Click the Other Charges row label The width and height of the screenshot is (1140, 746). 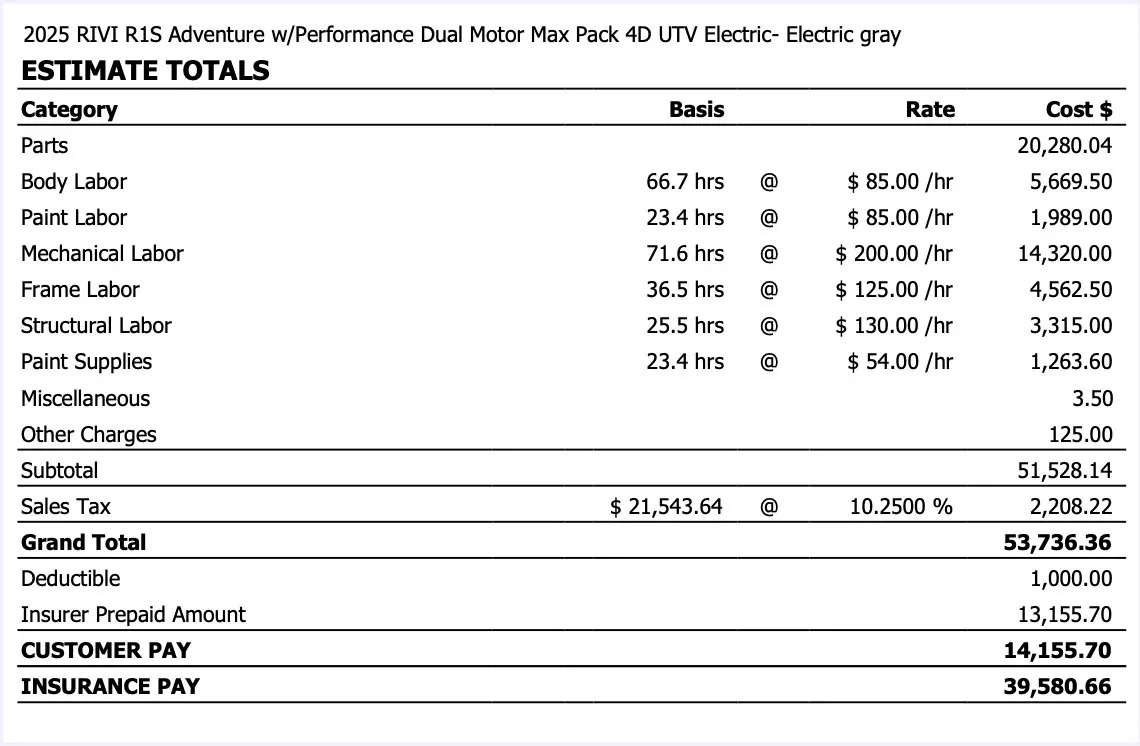(89, 434)
